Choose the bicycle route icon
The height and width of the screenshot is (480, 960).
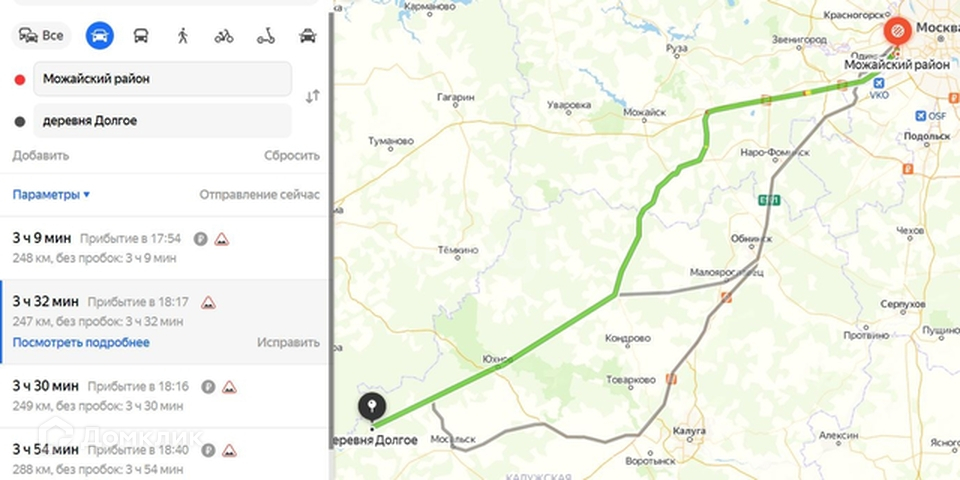(224, 36)
